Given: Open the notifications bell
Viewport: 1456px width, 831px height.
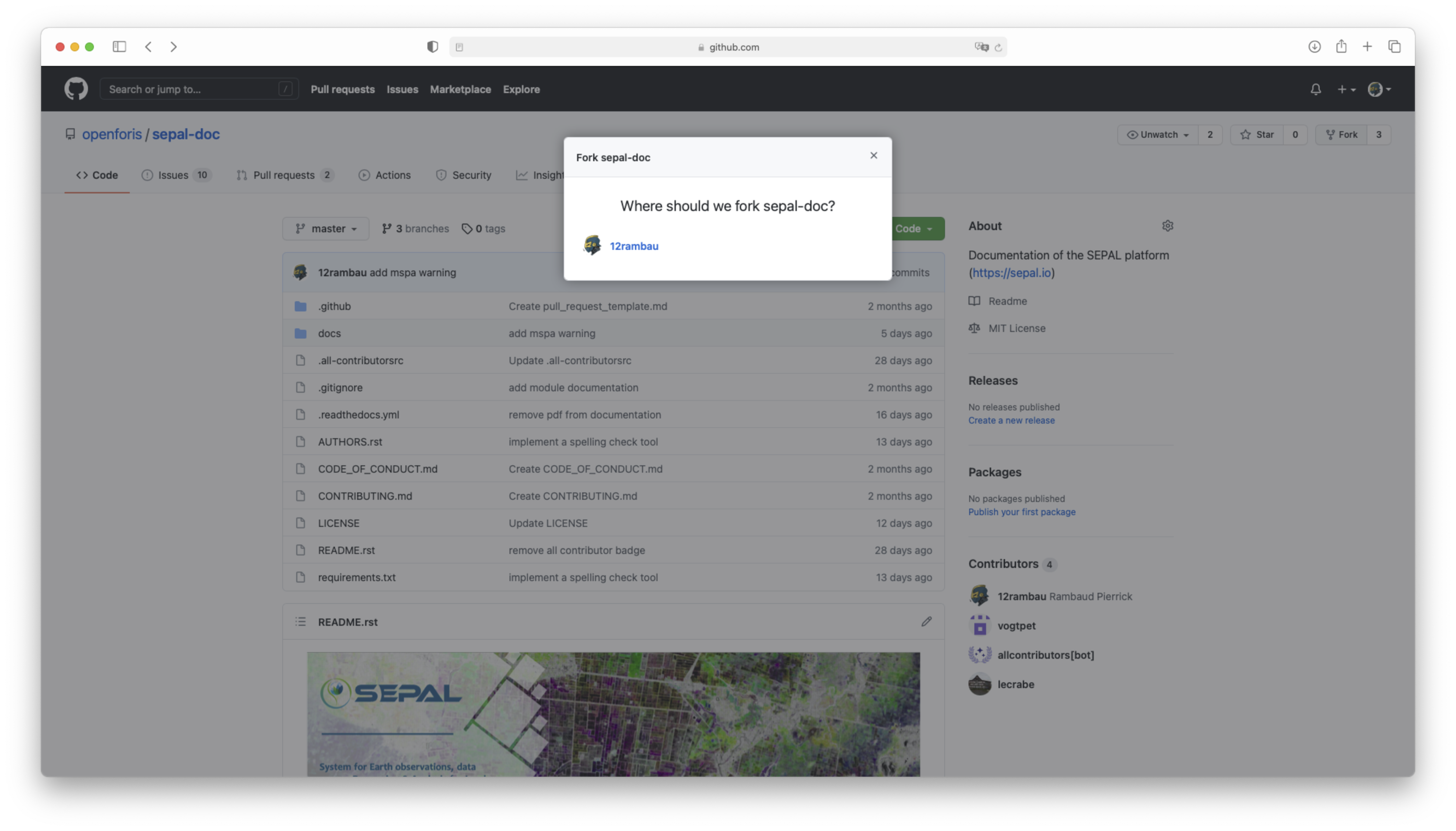Looking at the screenshot, I should tap(1316, 89).
